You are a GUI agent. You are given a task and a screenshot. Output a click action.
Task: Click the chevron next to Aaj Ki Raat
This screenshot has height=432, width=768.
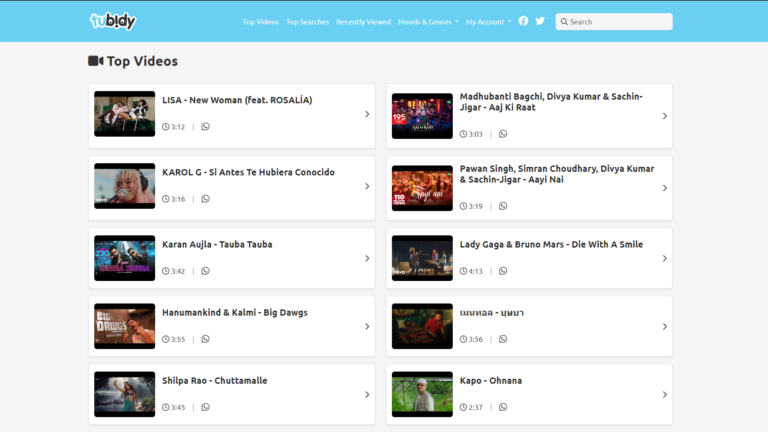pyautogui.click(x=665, y=116)
